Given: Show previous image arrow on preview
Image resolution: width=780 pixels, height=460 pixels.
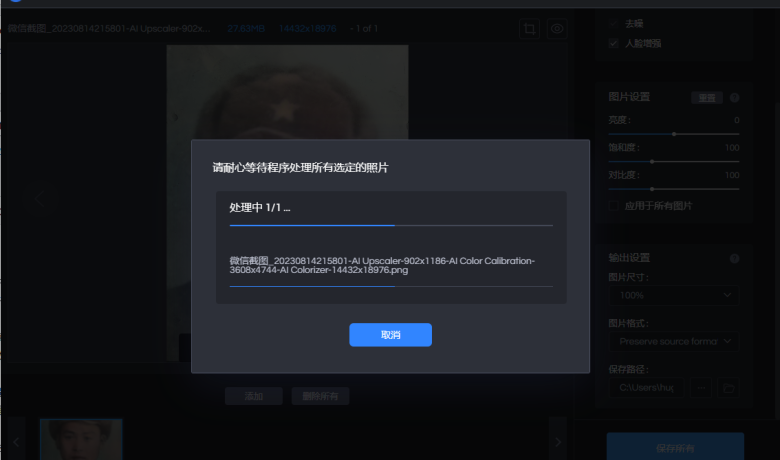Looking at the screenshot, I should coord(39,198).
